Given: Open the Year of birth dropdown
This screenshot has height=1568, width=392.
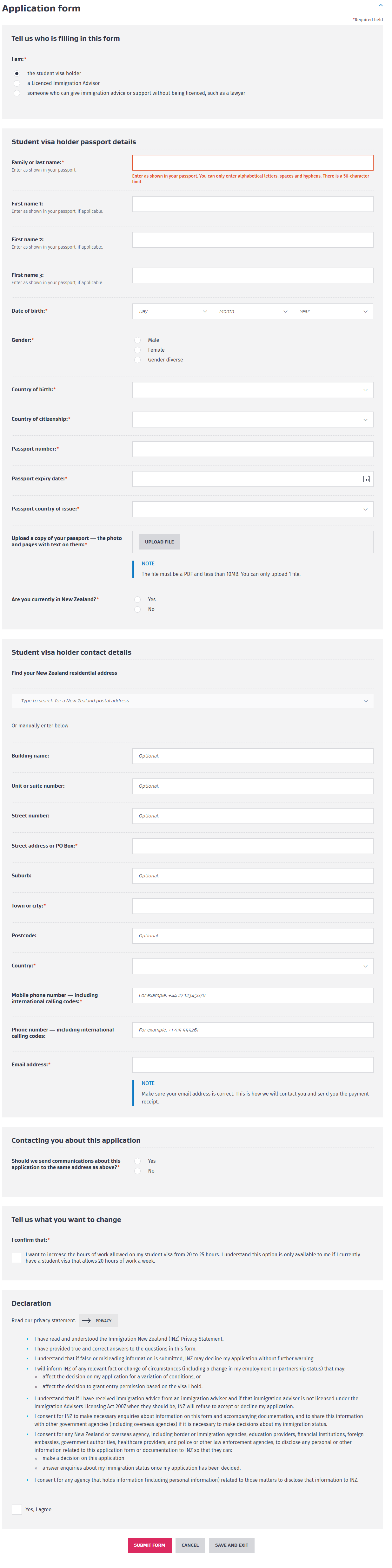Looking at the screenshot, I should point(333,312).
